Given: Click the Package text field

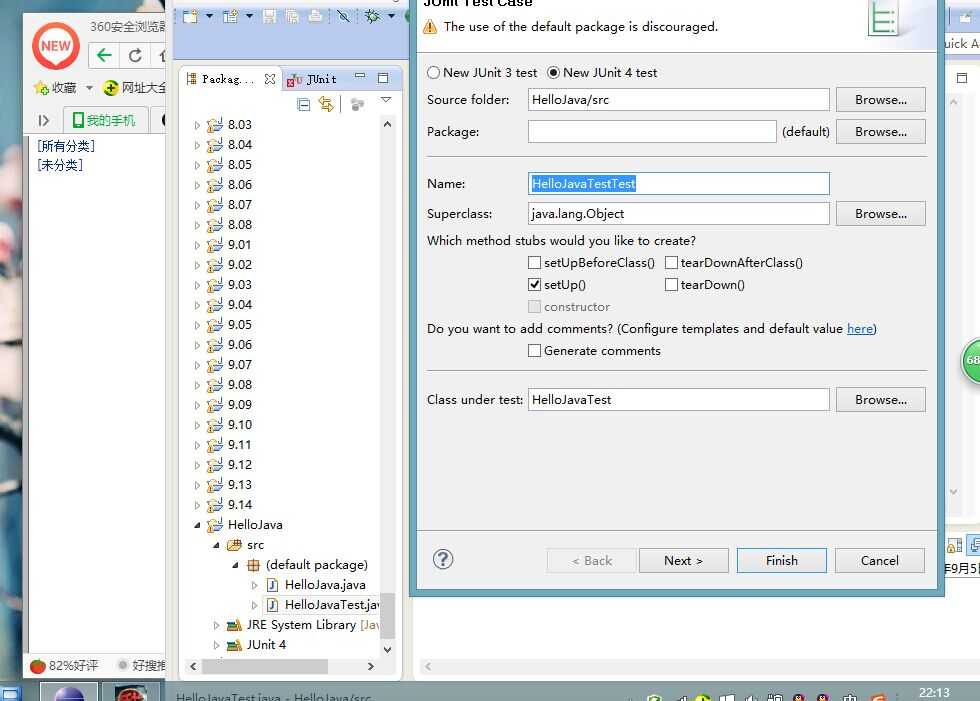Looking at the screenshot, I should pos(652,131).
